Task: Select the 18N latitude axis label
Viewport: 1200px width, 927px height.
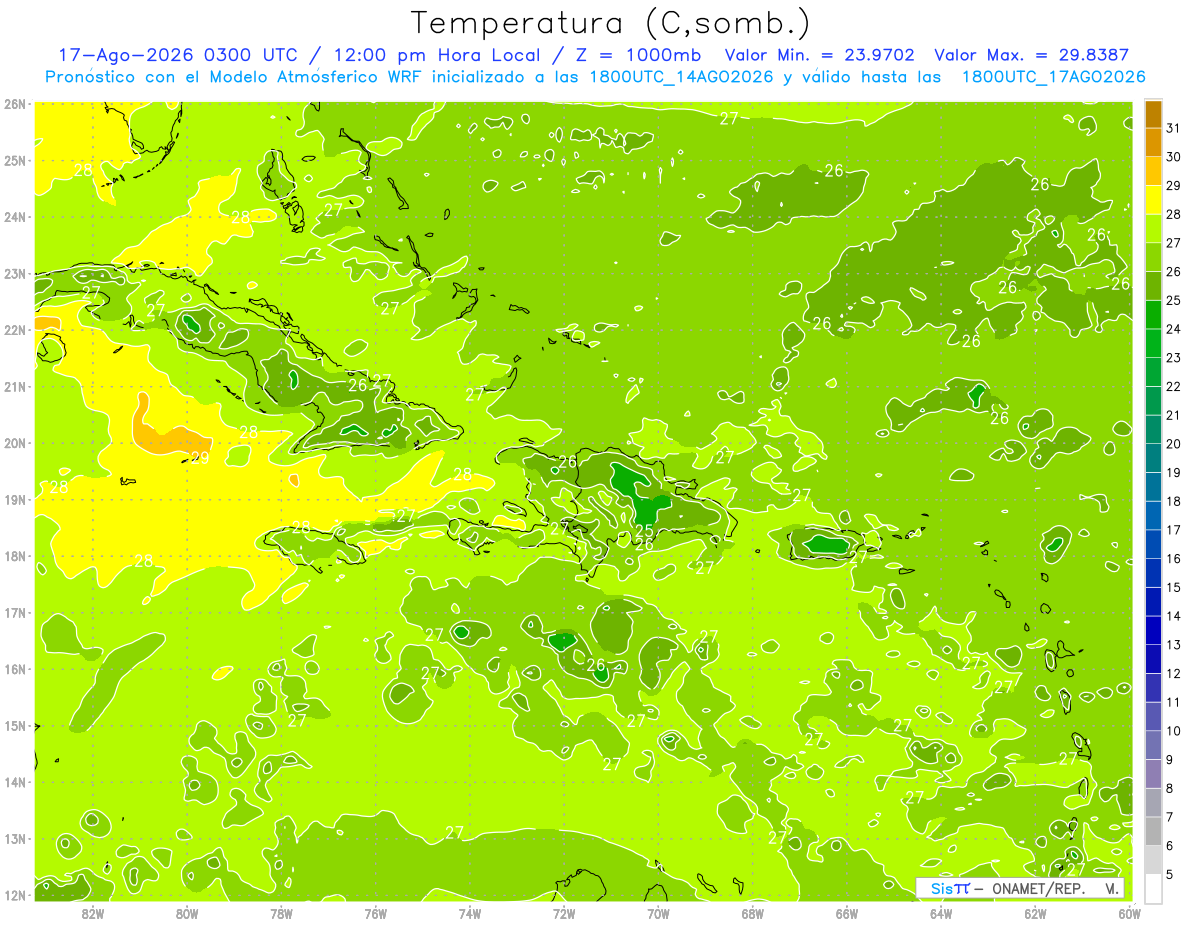Action: (15, 556)
